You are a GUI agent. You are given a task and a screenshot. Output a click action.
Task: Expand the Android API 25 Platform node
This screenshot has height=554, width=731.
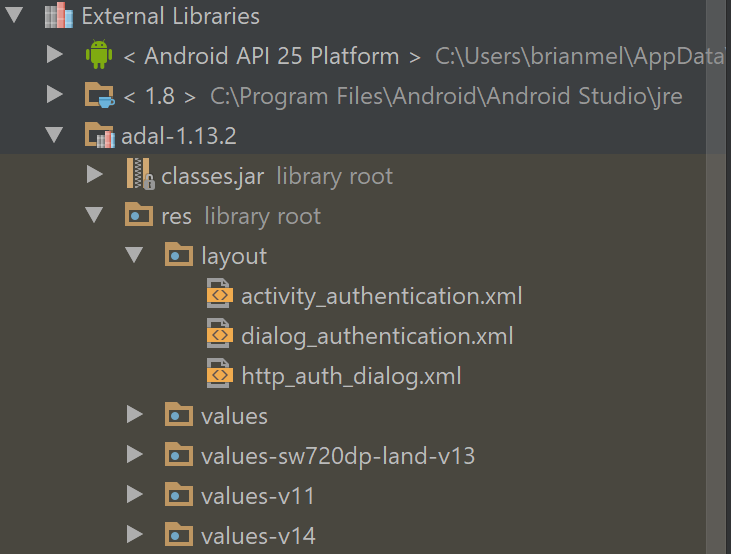tap(55, 55)
